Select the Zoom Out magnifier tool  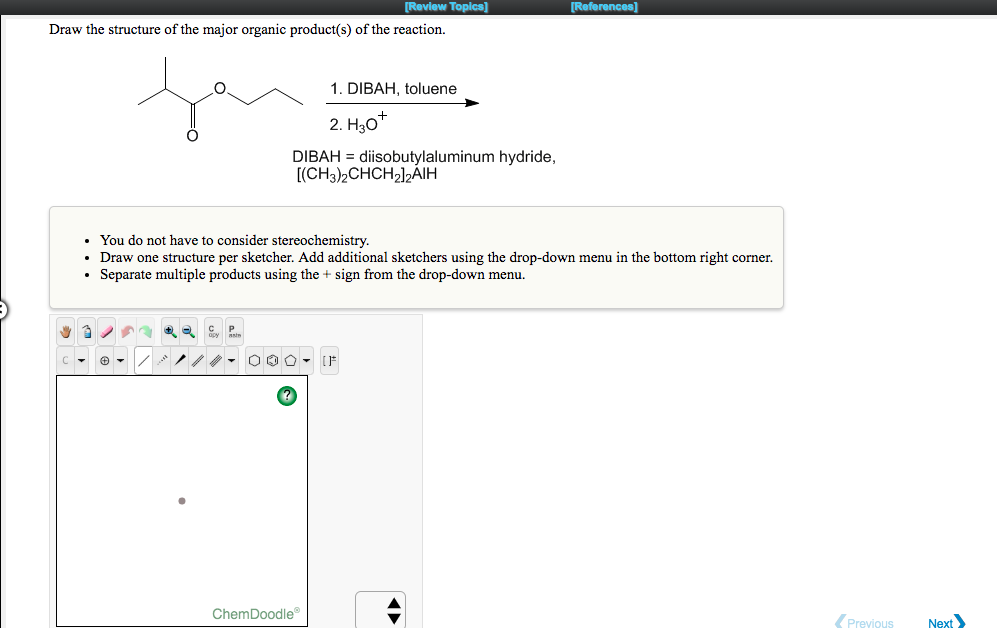pos(189,330)
